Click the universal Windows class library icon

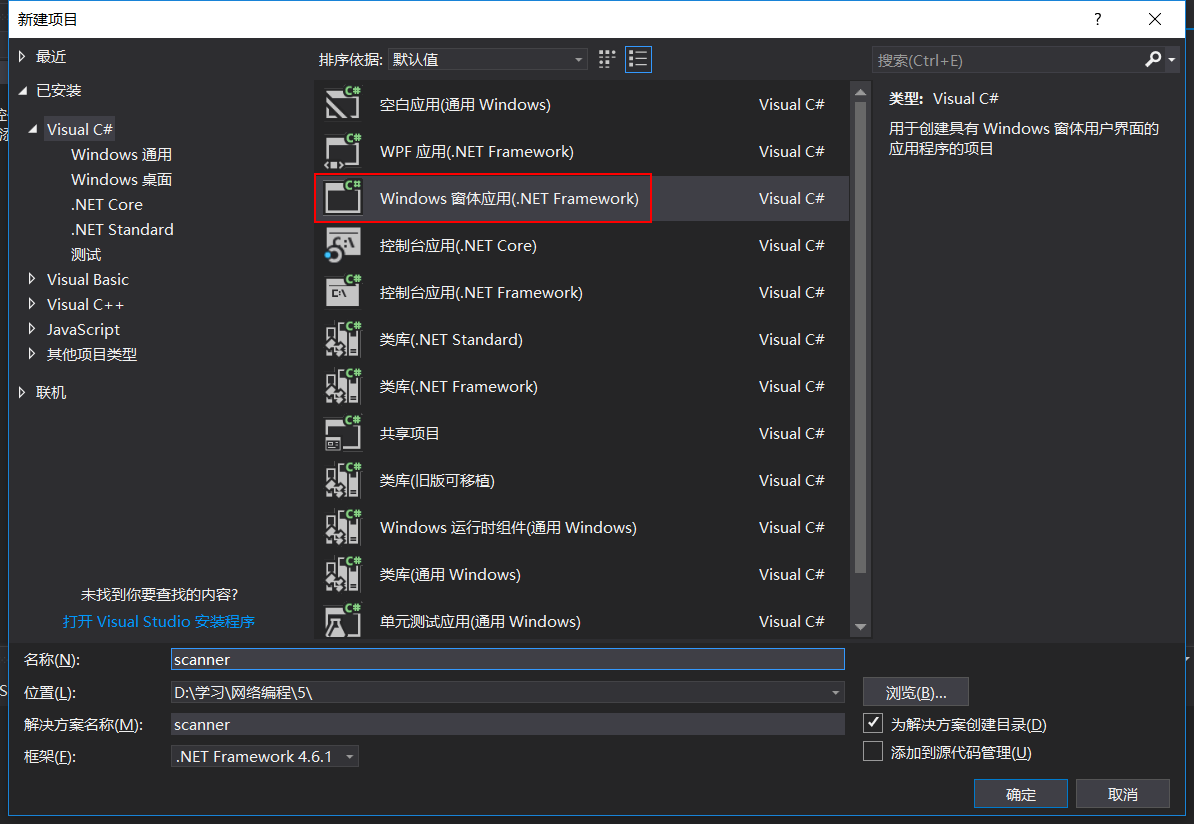click(343, 574)
